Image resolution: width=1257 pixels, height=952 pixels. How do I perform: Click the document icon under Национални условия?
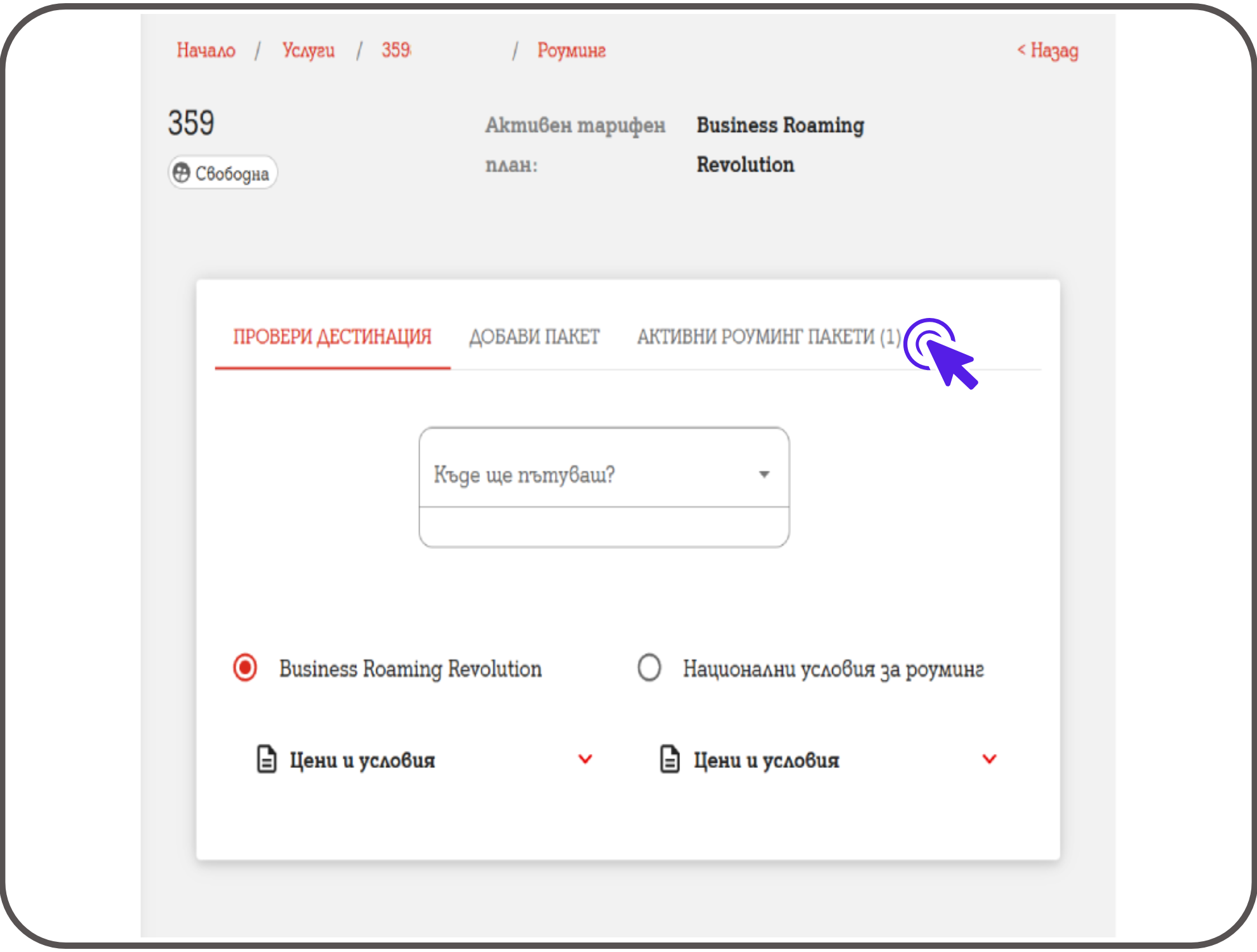(670, 759)
